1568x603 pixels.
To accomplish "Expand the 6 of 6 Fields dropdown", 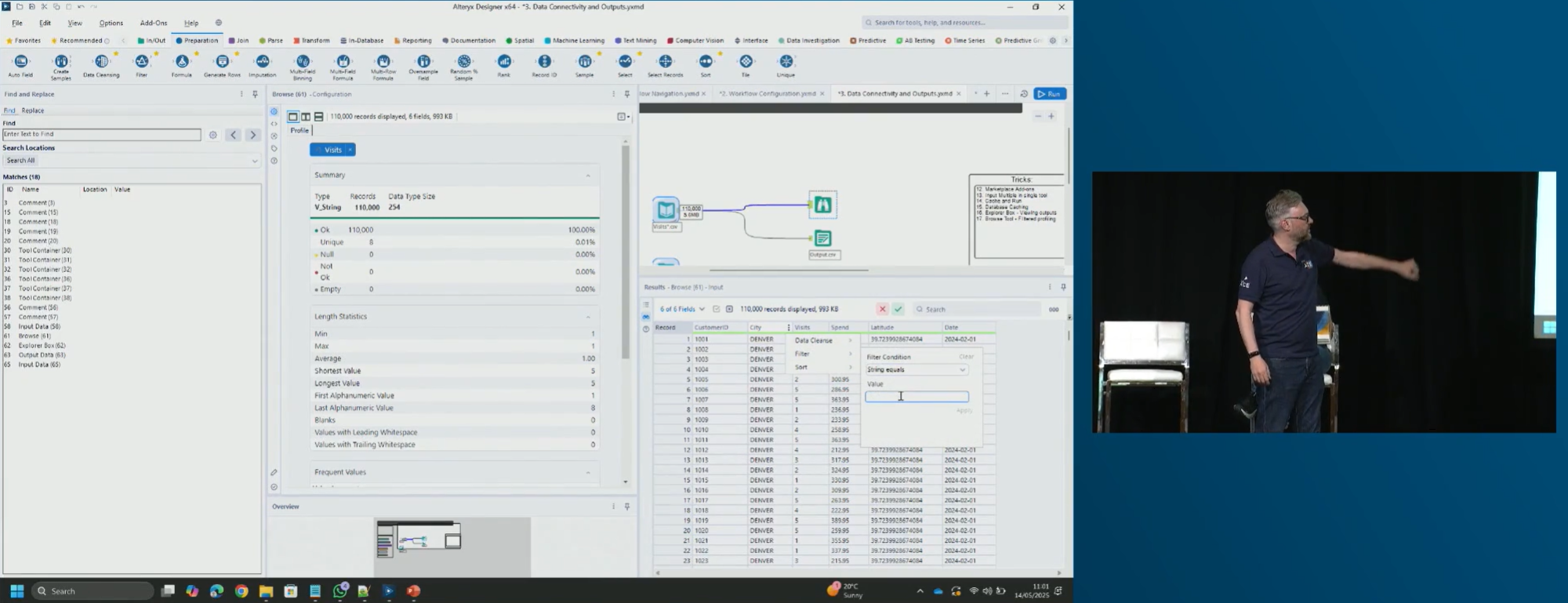I will [x=682, y=309].
